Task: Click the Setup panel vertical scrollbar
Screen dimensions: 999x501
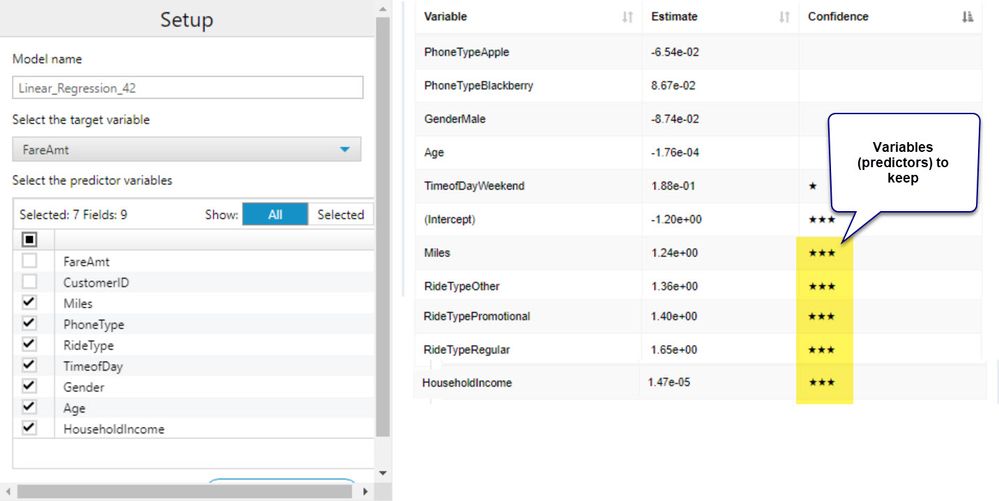Action: tap(382, 226)
